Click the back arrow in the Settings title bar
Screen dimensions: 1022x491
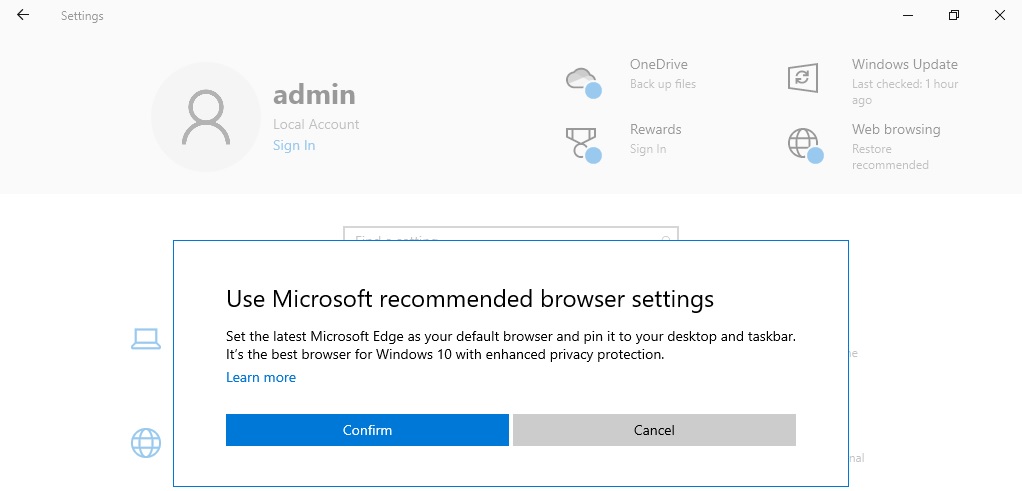[23, 15]
